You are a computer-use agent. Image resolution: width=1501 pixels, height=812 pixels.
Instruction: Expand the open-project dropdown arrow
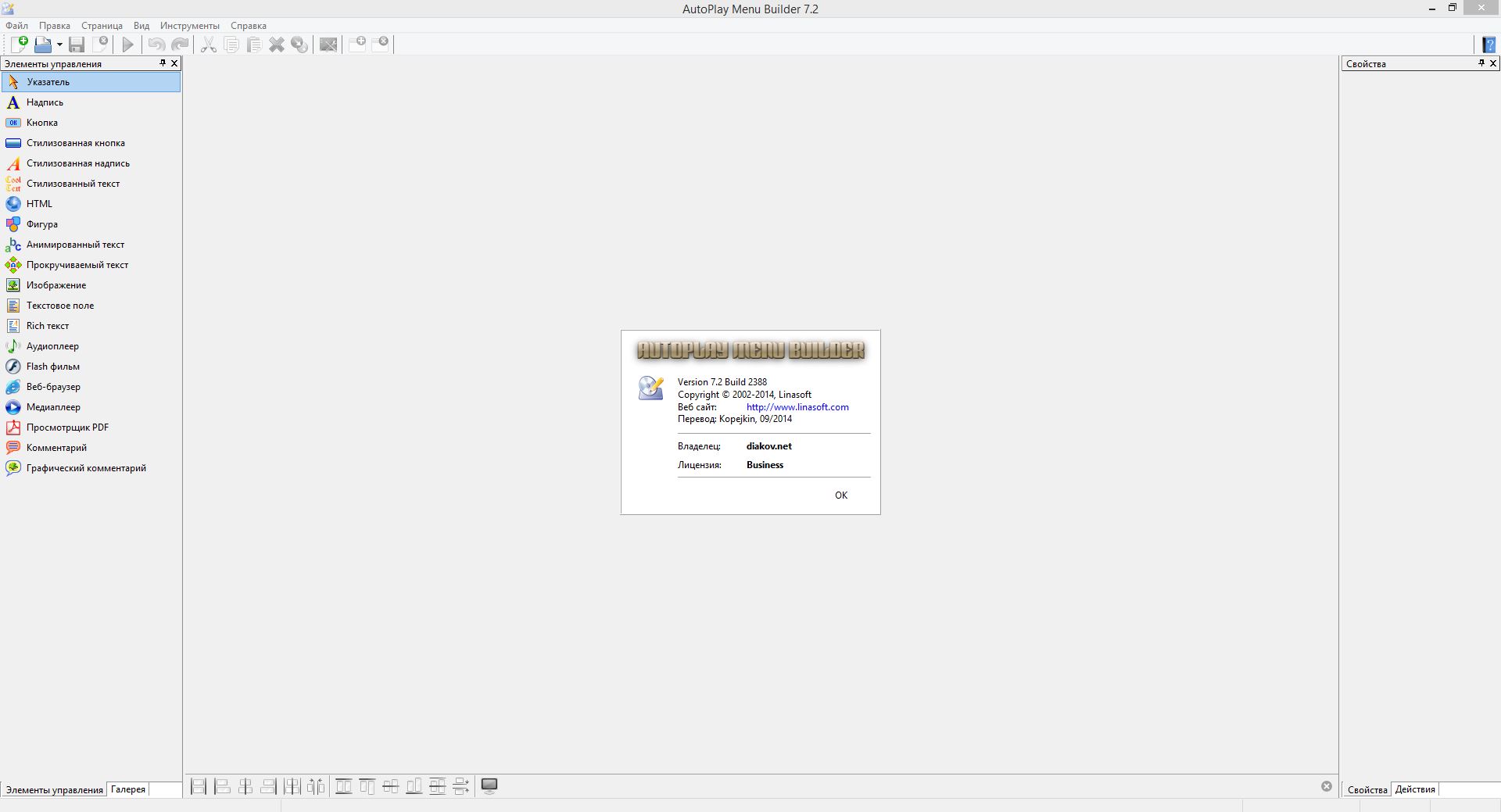tap(59, 45)
